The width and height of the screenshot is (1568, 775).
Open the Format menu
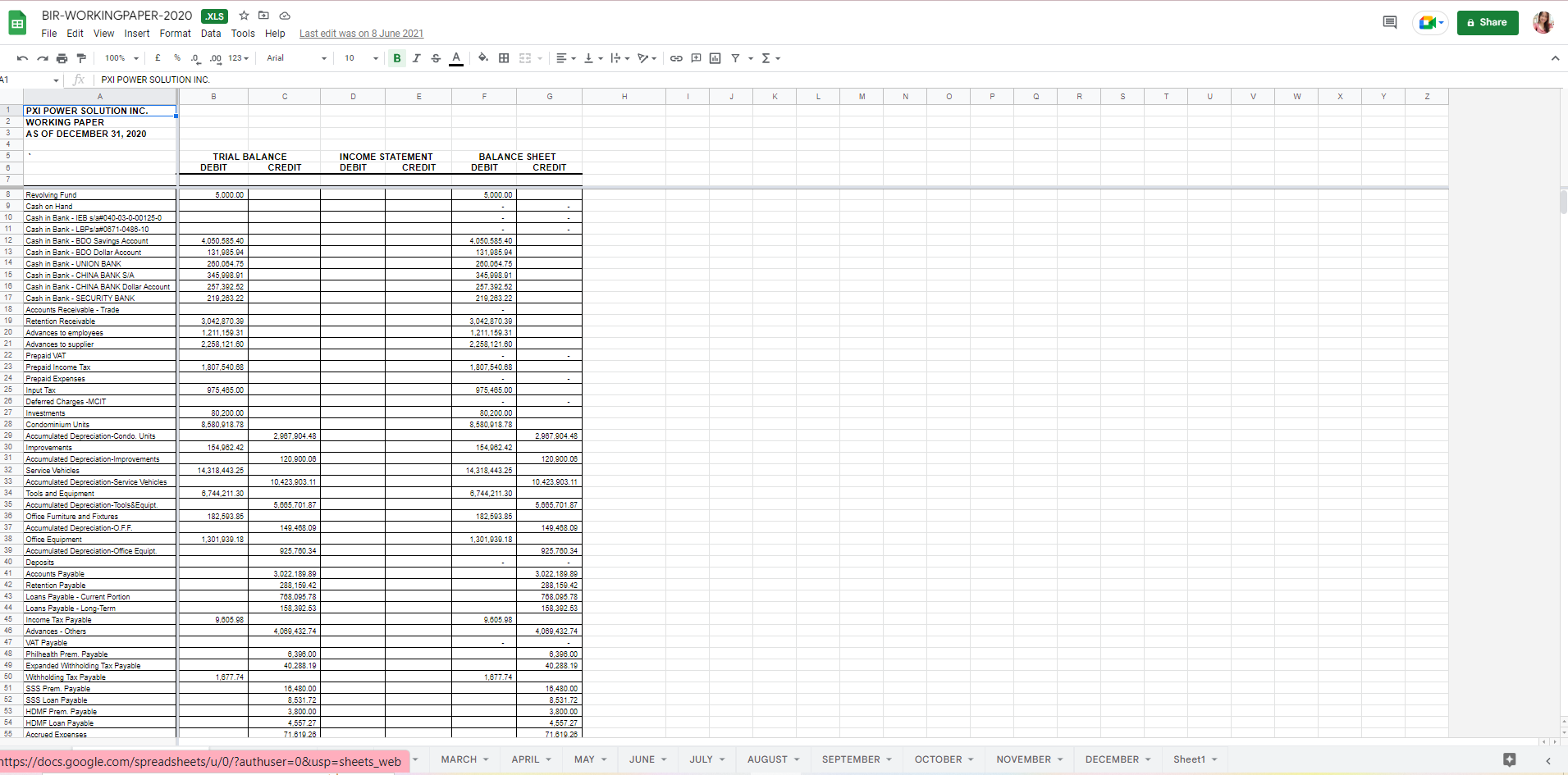pos(176,34)
